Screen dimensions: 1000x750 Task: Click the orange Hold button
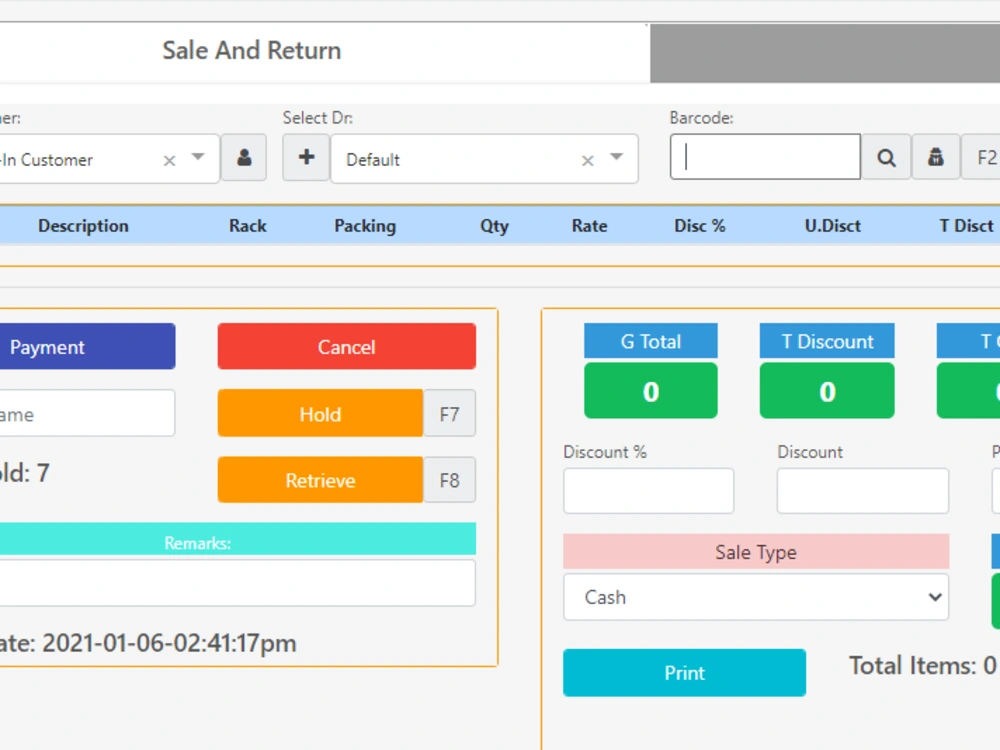pos(320,414)
